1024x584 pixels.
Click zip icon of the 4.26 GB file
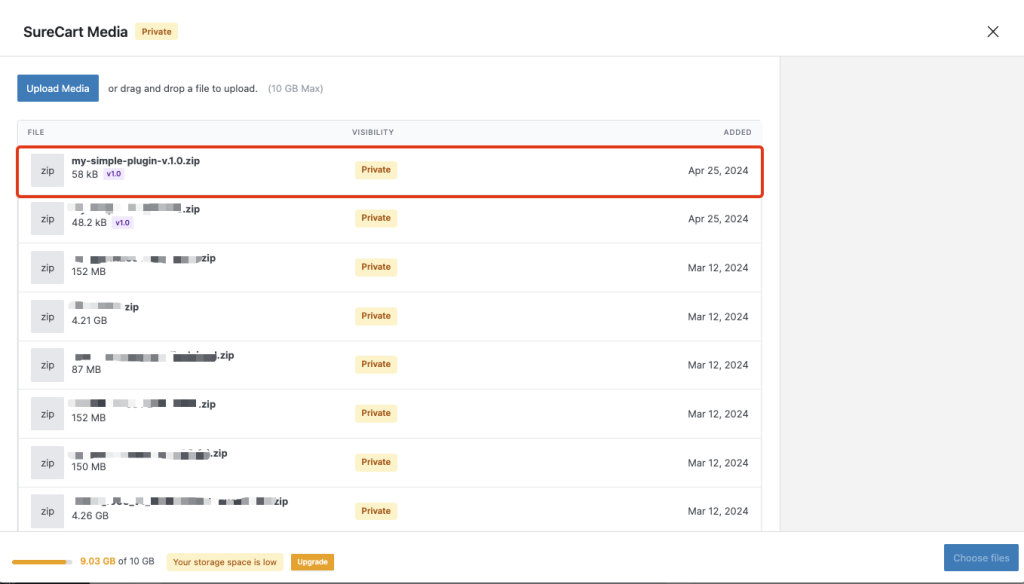[x=47, y=511]
